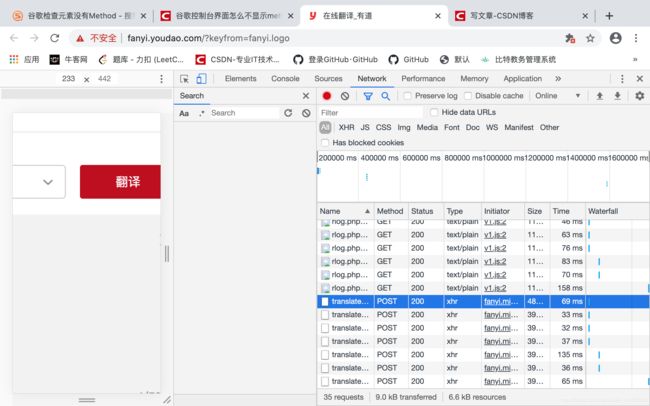The image size is (650, 406).
Task: Open the Application tab
Action: (x=522, y=79)
